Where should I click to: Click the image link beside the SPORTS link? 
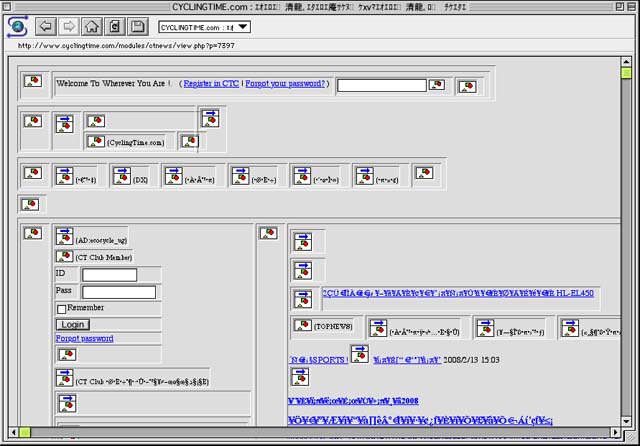[x=360, y=354]
